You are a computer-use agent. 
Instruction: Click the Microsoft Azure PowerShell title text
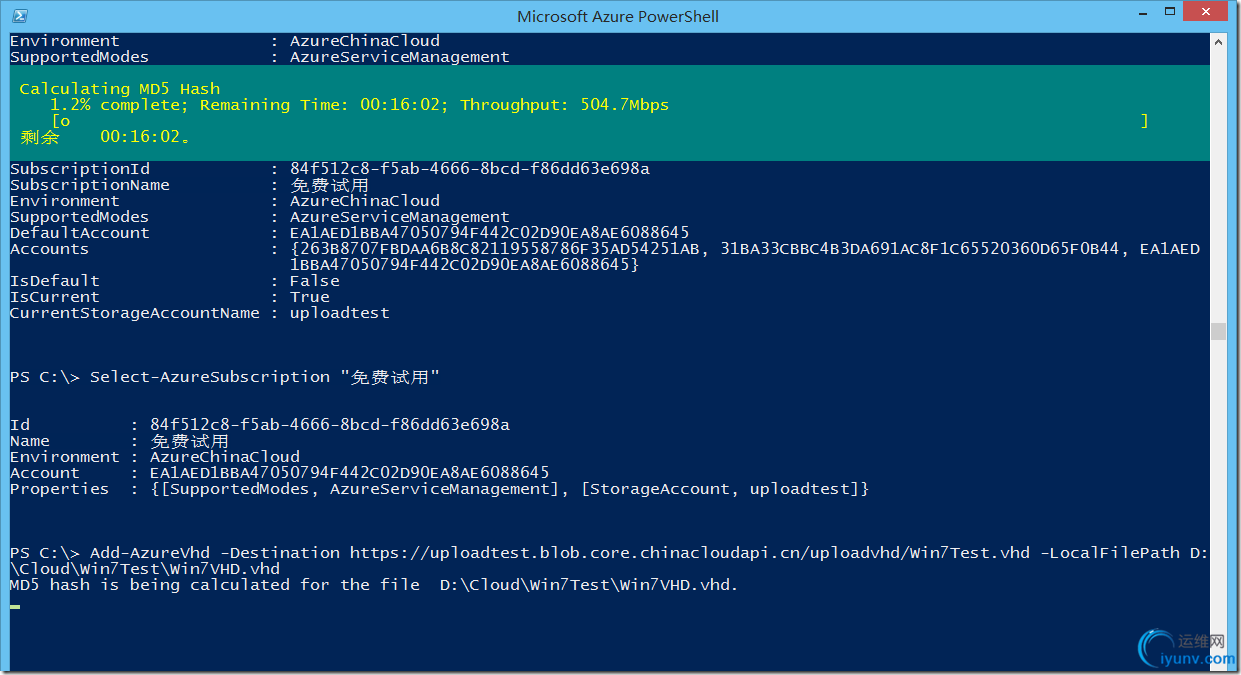[618, 16]
